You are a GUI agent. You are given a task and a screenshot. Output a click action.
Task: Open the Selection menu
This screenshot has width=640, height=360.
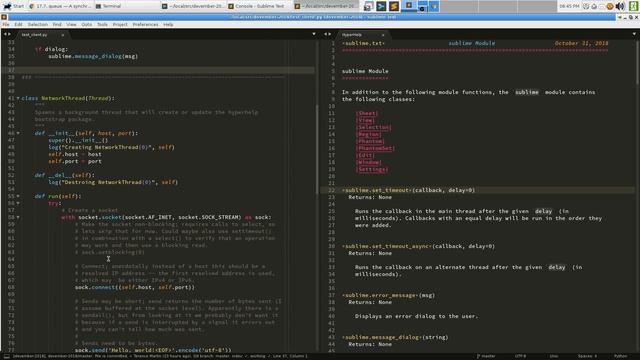click(38, 24)
